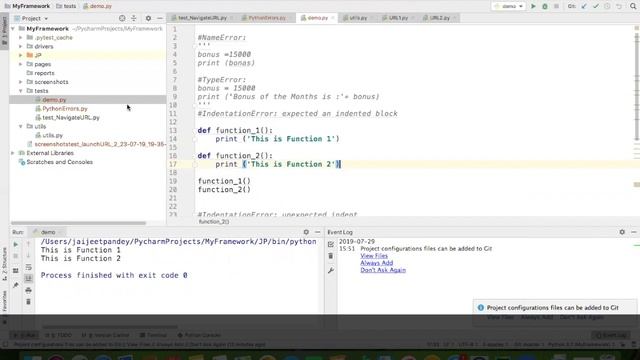Image resolution: width=640 pixels, height=360 pixels.
Task: Start debugging with the bug icon
Action: point(544,6)
